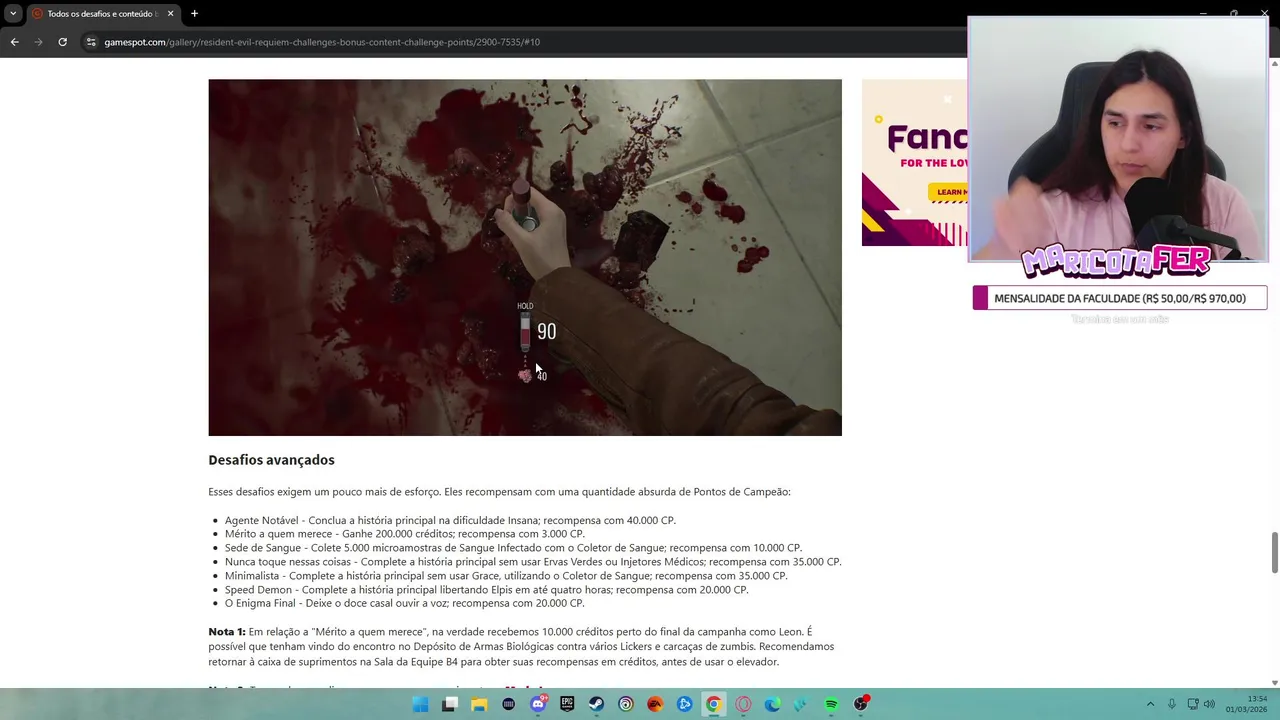The image size is (1280, 720).
Task: Open a new browser tab
Action: 194,14
